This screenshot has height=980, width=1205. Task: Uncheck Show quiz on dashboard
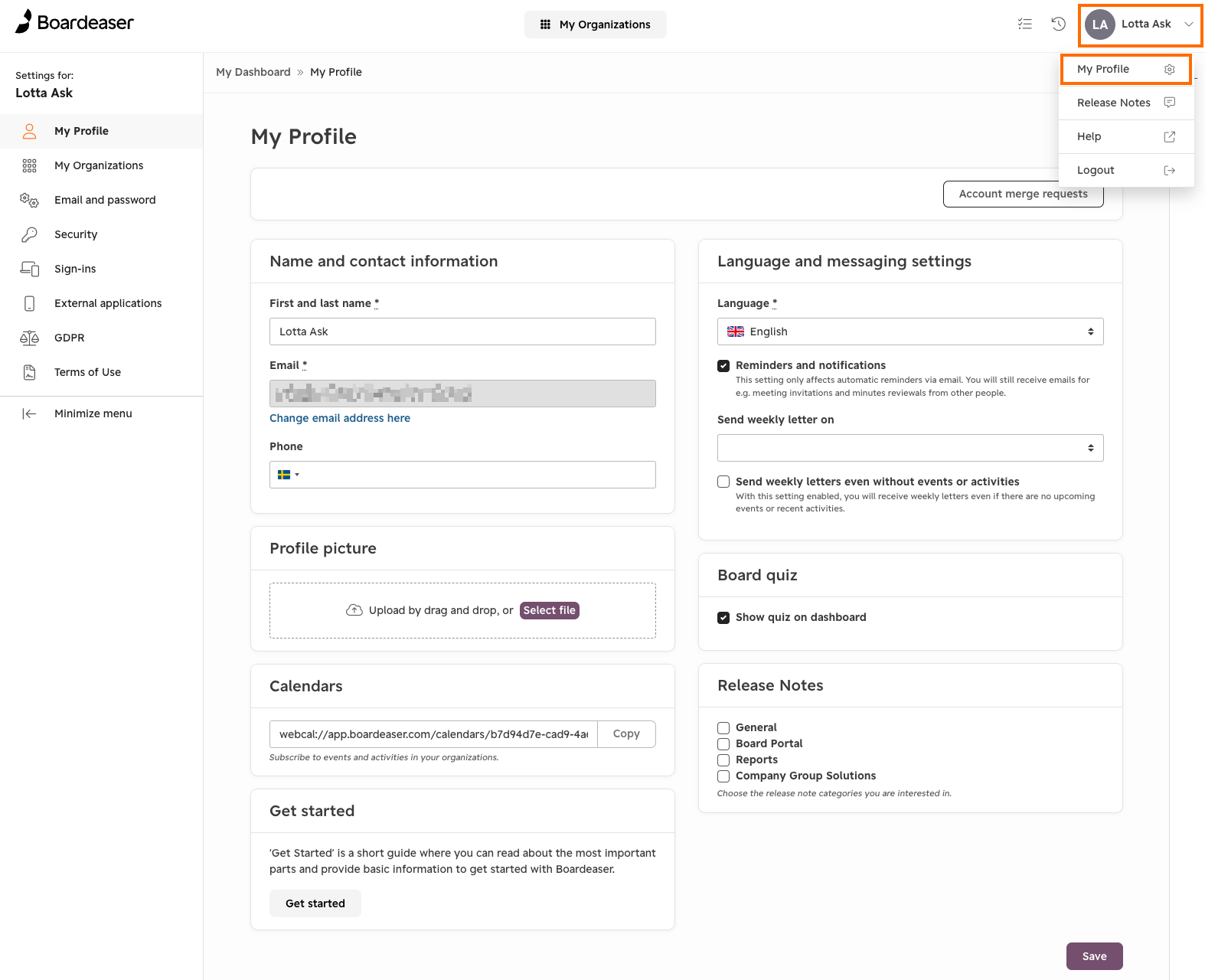click(x=723, y=618)
